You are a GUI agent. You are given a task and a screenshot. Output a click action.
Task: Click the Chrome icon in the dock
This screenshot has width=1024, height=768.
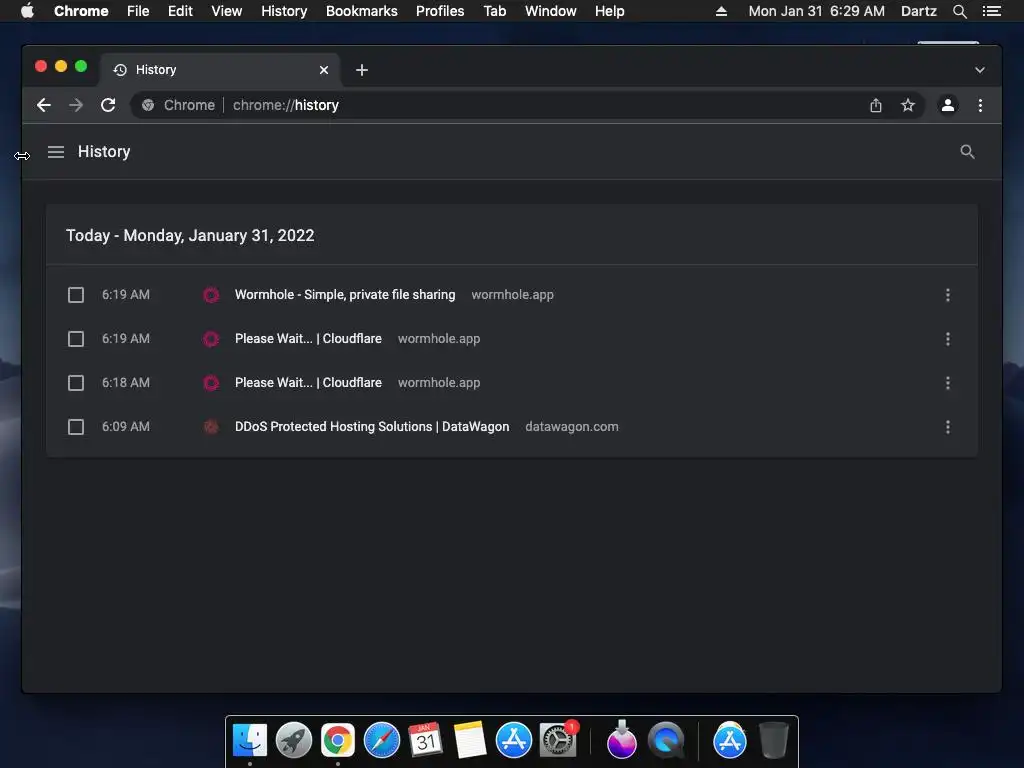338,740
